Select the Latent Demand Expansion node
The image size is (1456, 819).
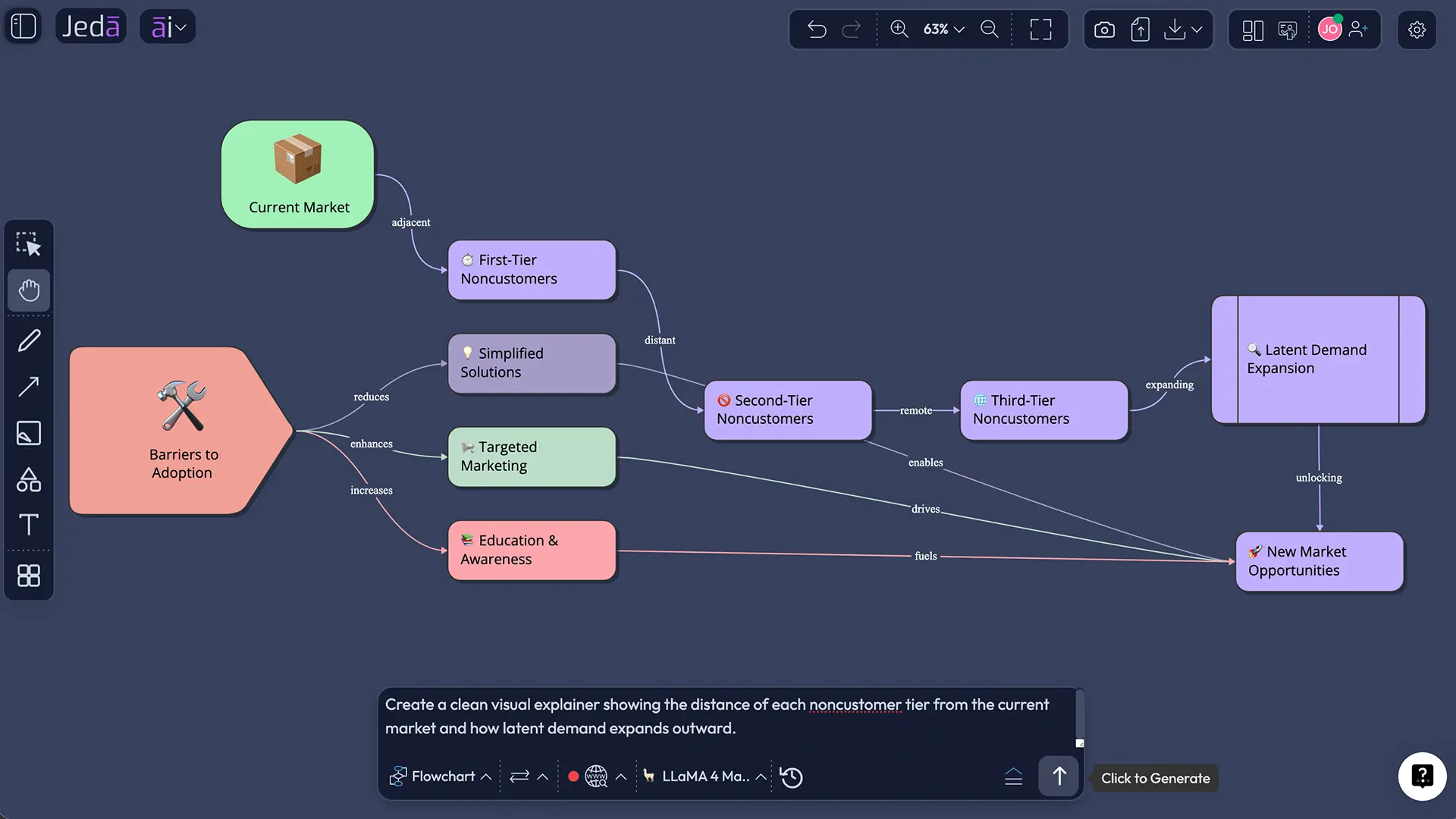(x=1318, y=359)
